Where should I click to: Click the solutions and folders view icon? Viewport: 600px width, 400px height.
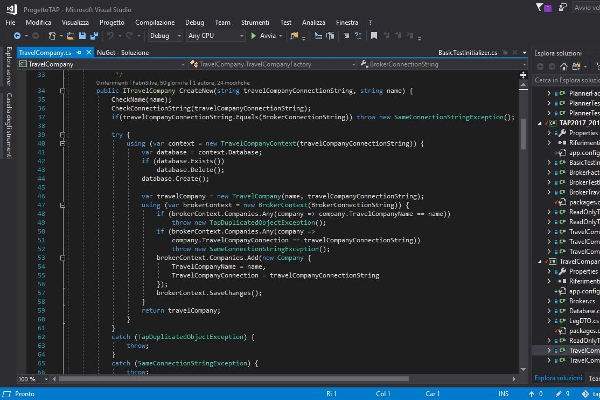click(576, 67)
